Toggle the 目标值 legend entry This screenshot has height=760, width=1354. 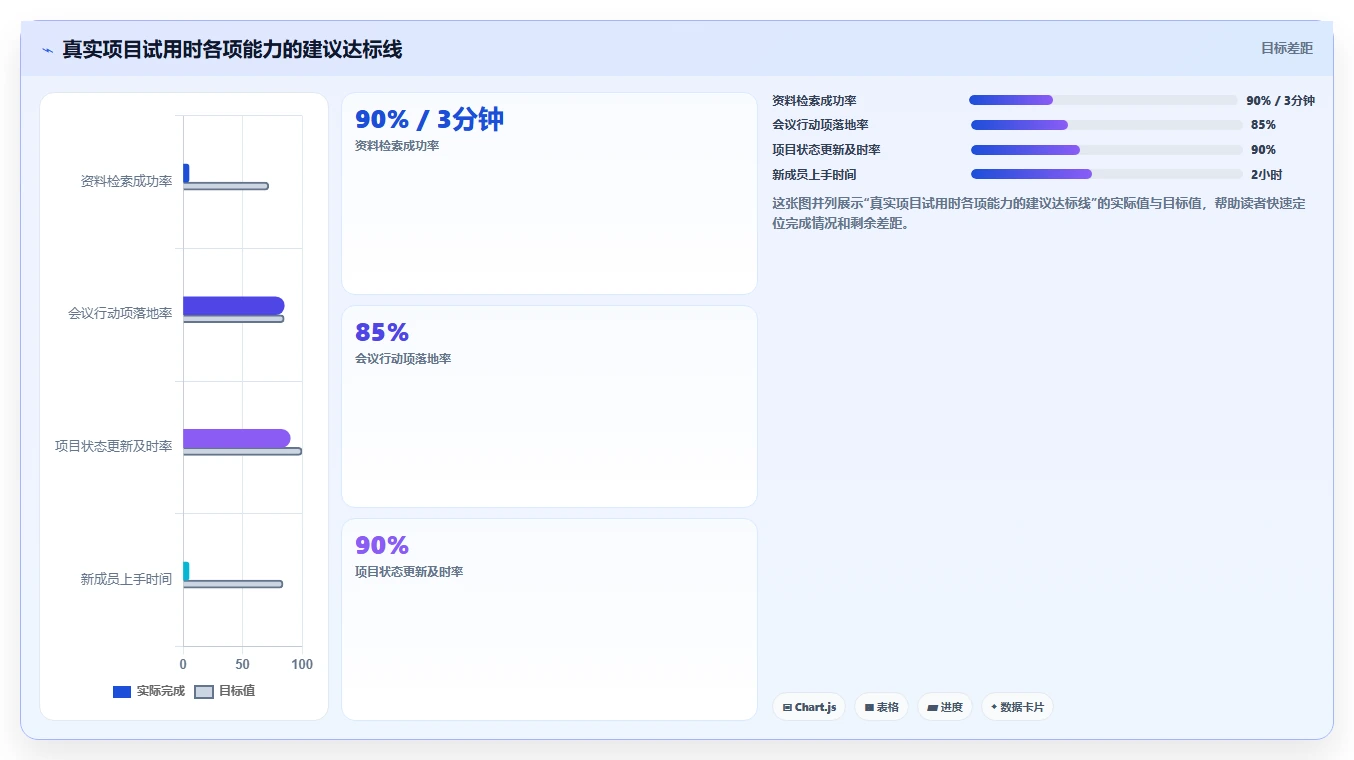[x=224, y=691]
